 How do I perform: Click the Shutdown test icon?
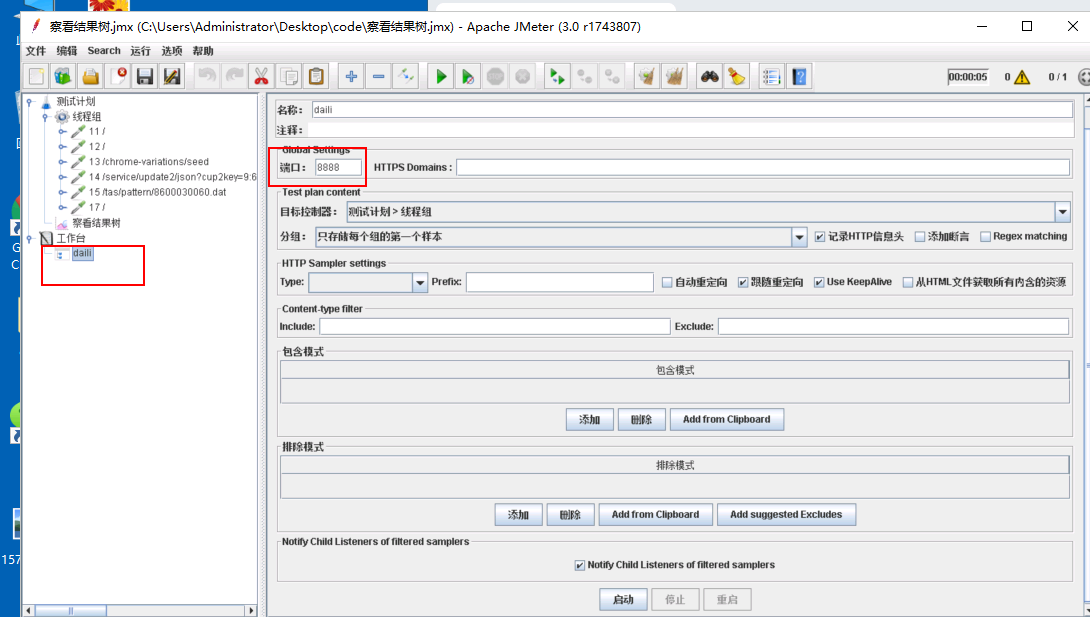pos(523,76)
